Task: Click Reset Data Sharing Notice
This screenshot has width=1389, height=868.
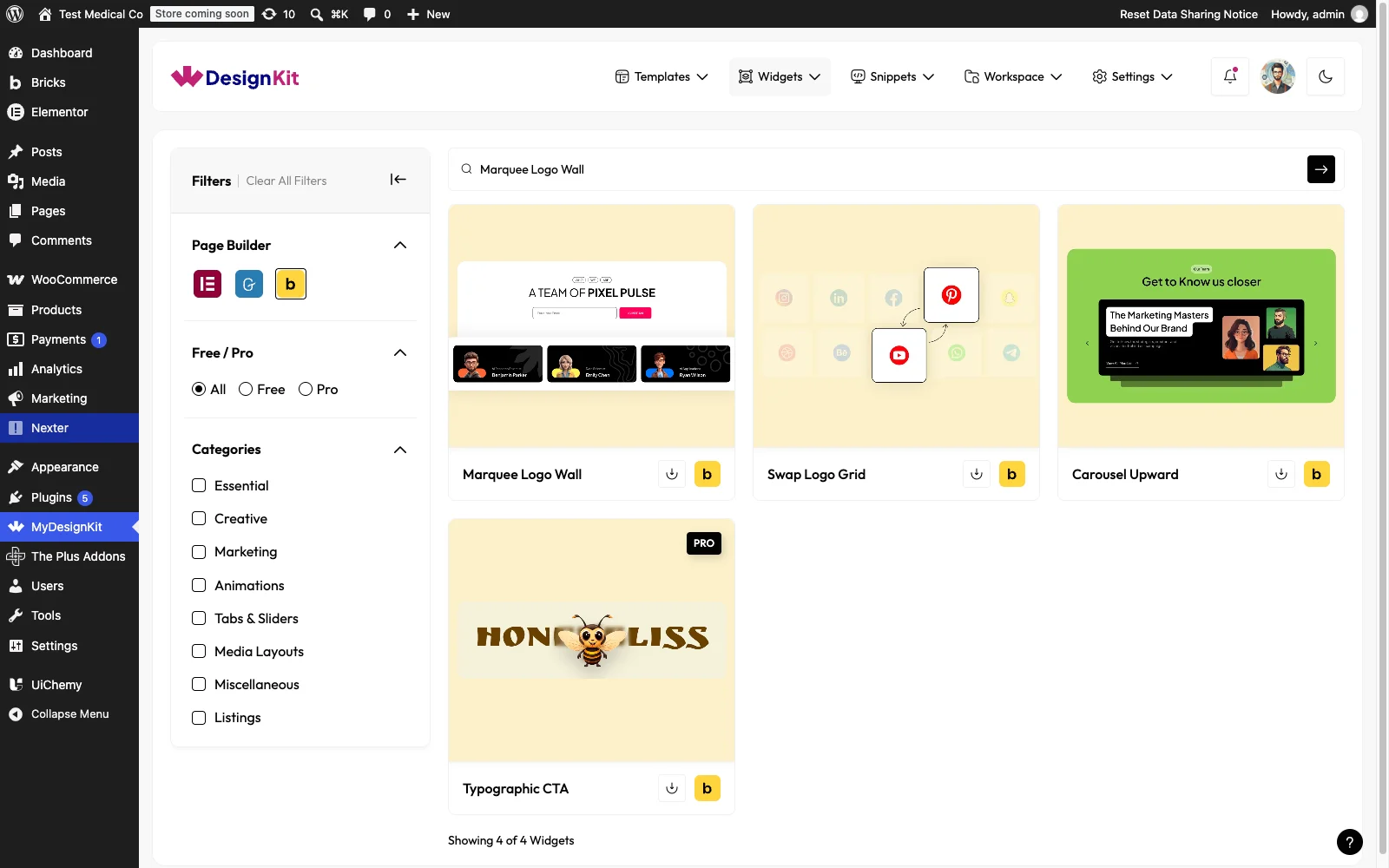Action: click(x=1188, y=14)
